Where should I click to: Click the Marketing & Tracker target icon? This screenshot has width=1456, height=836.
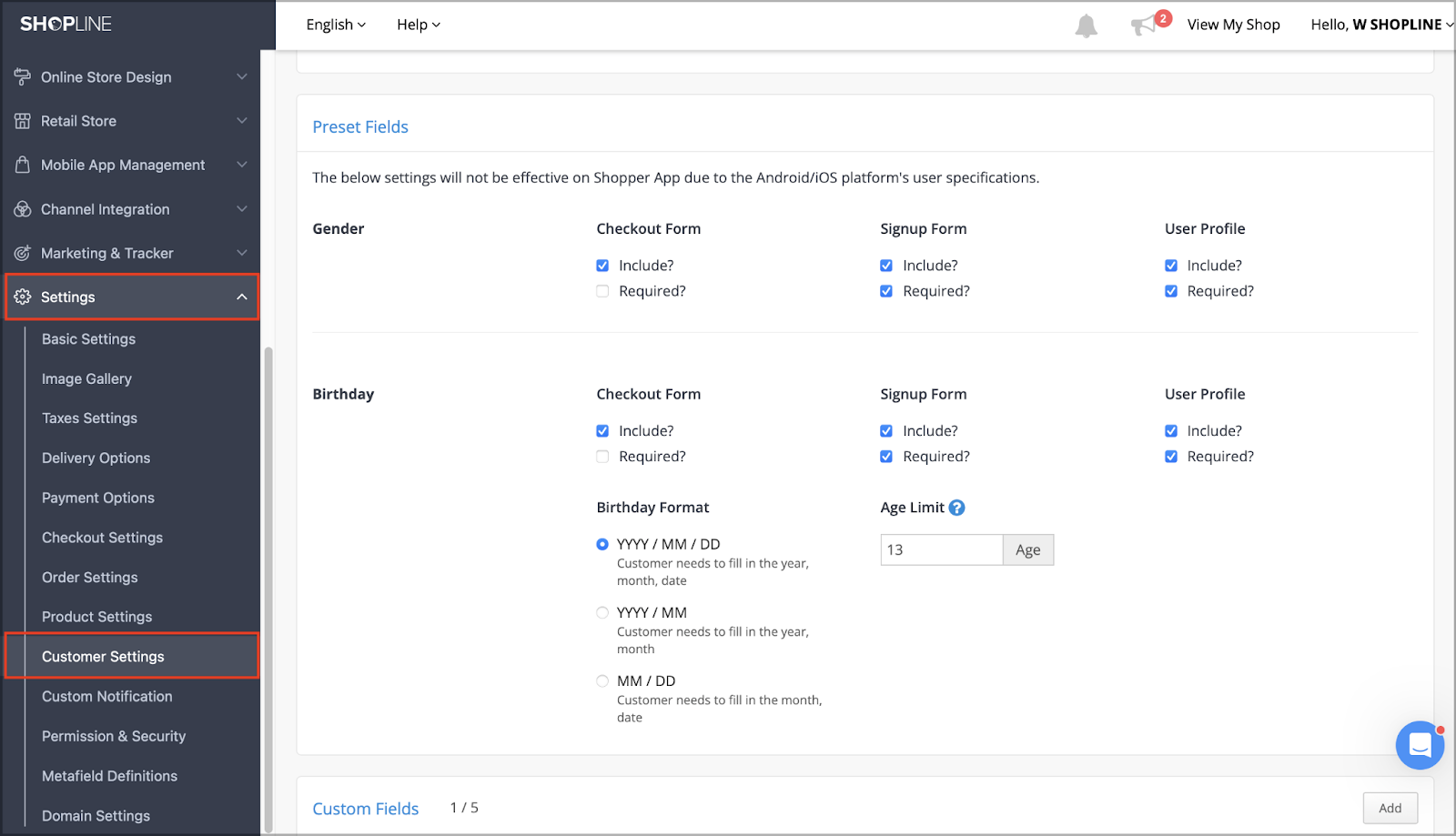pos(23,253)
